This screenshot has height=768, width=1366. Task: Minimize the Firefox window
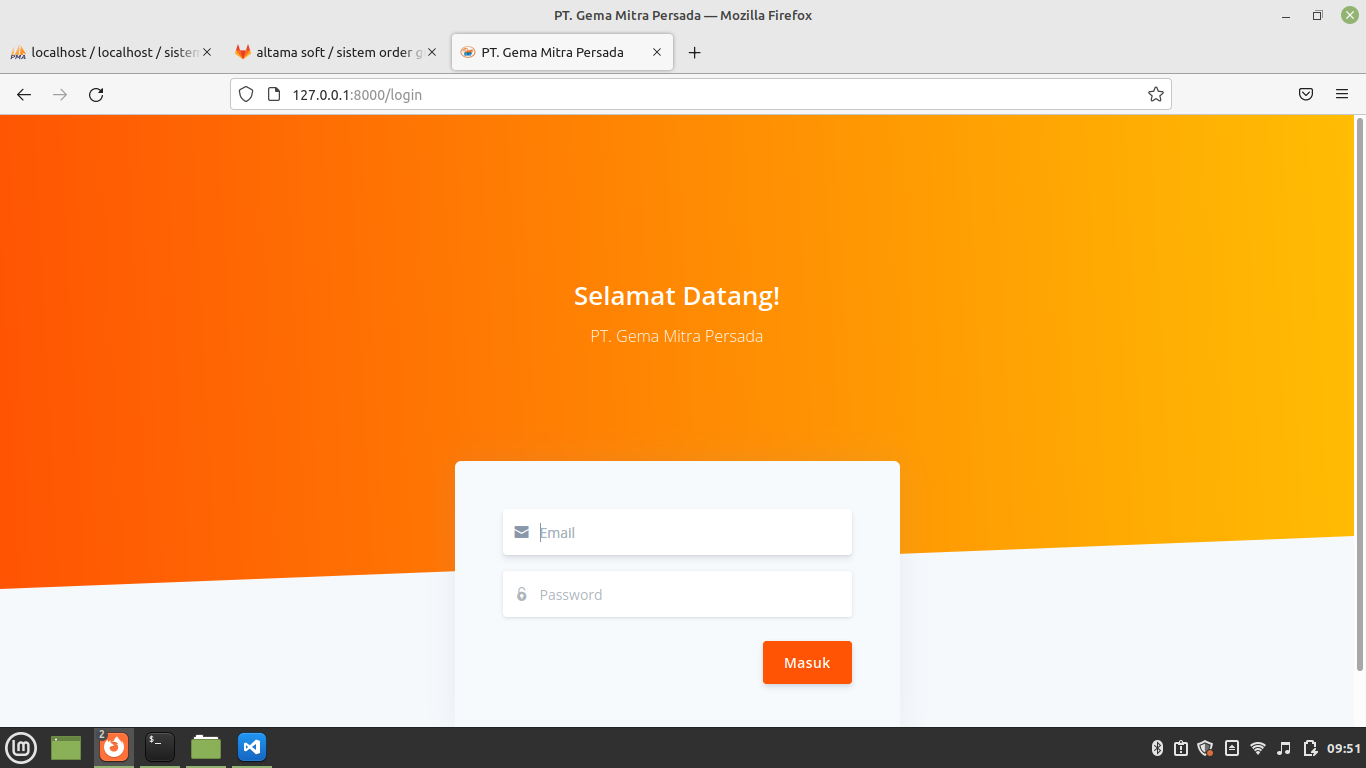[1286, 15]
